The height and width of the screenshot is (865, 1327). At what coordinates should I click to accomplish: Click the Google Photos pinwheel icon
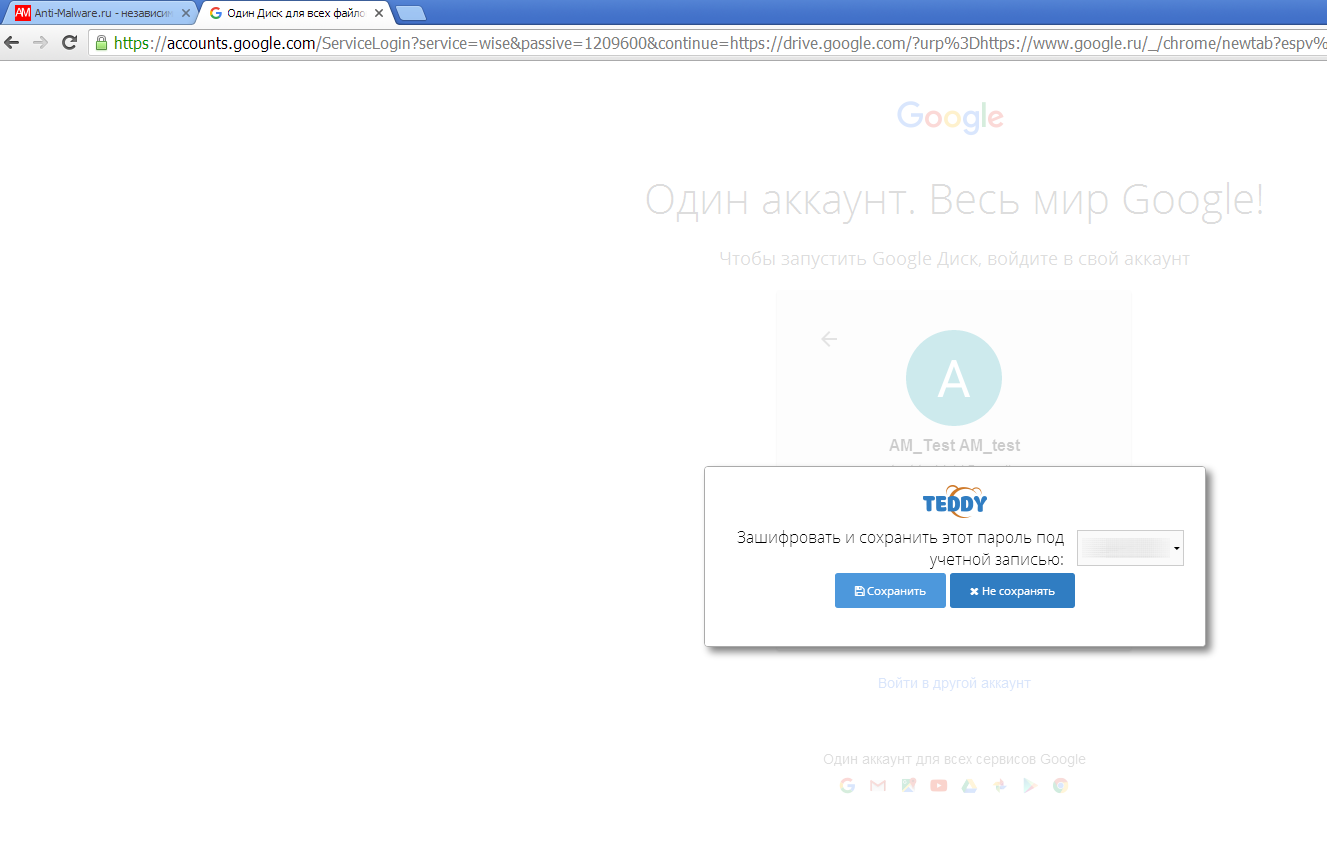coord(999,786)
